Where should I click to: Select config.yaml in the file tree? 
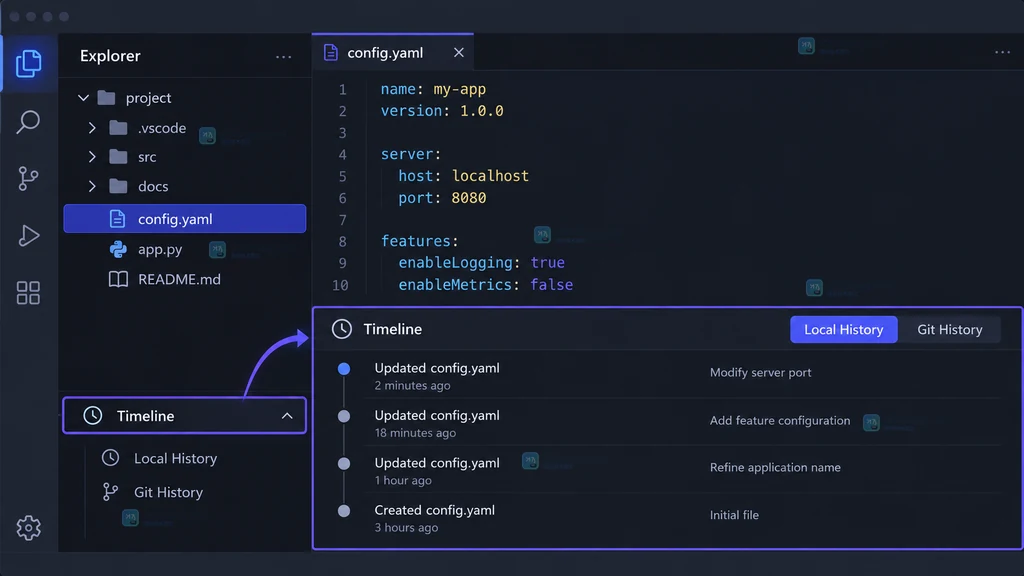tap(185, 219)
